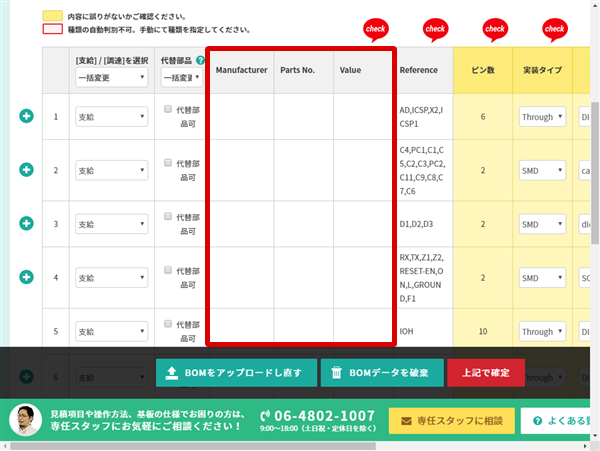Add a row with the plus icon beside row 2

pyautogui.click(x=26, y=169)
